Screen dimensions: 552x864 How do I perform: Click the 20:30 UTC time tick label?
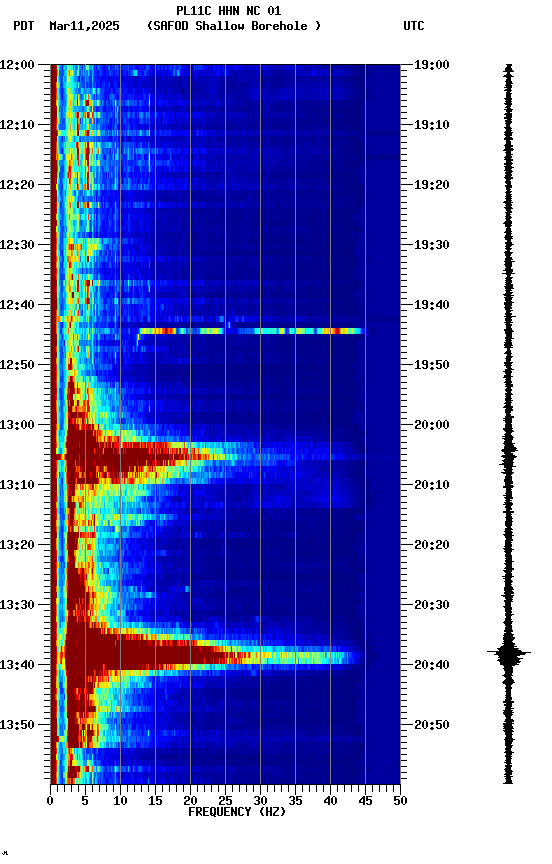[x=432, y=605]
